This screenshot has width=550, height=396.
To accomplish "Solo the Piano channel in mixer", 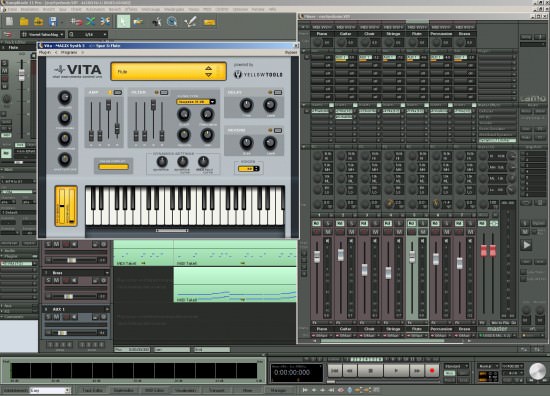I will point(328,223).
